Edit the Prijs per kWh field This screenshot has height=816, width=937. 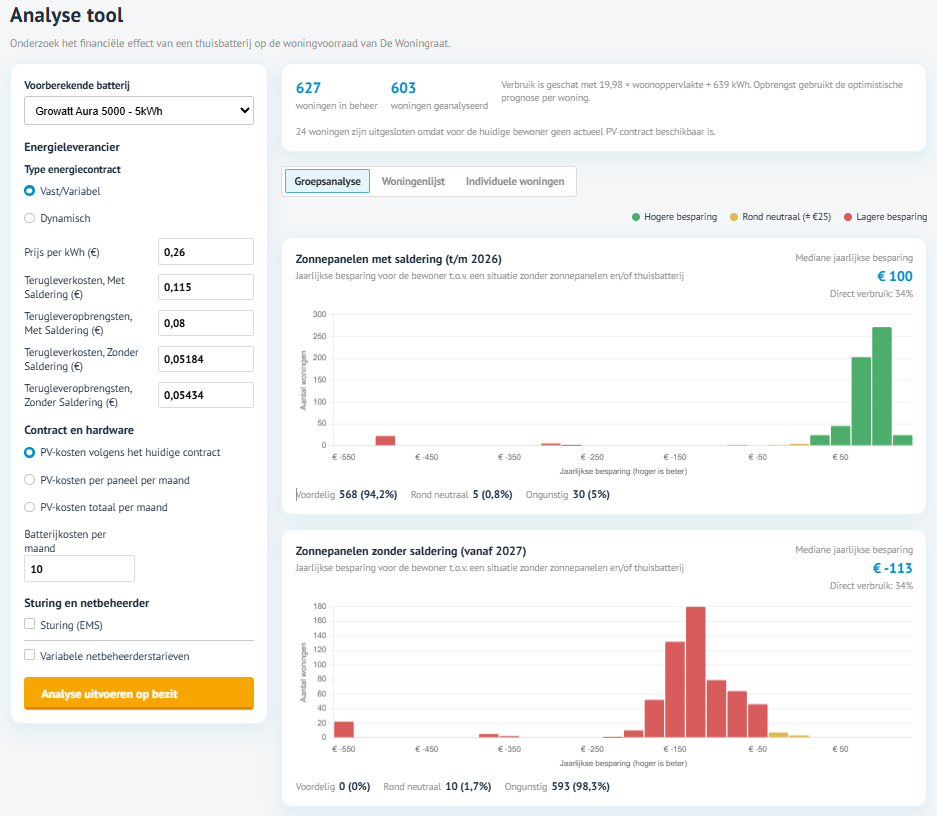[x=206, y=251]
